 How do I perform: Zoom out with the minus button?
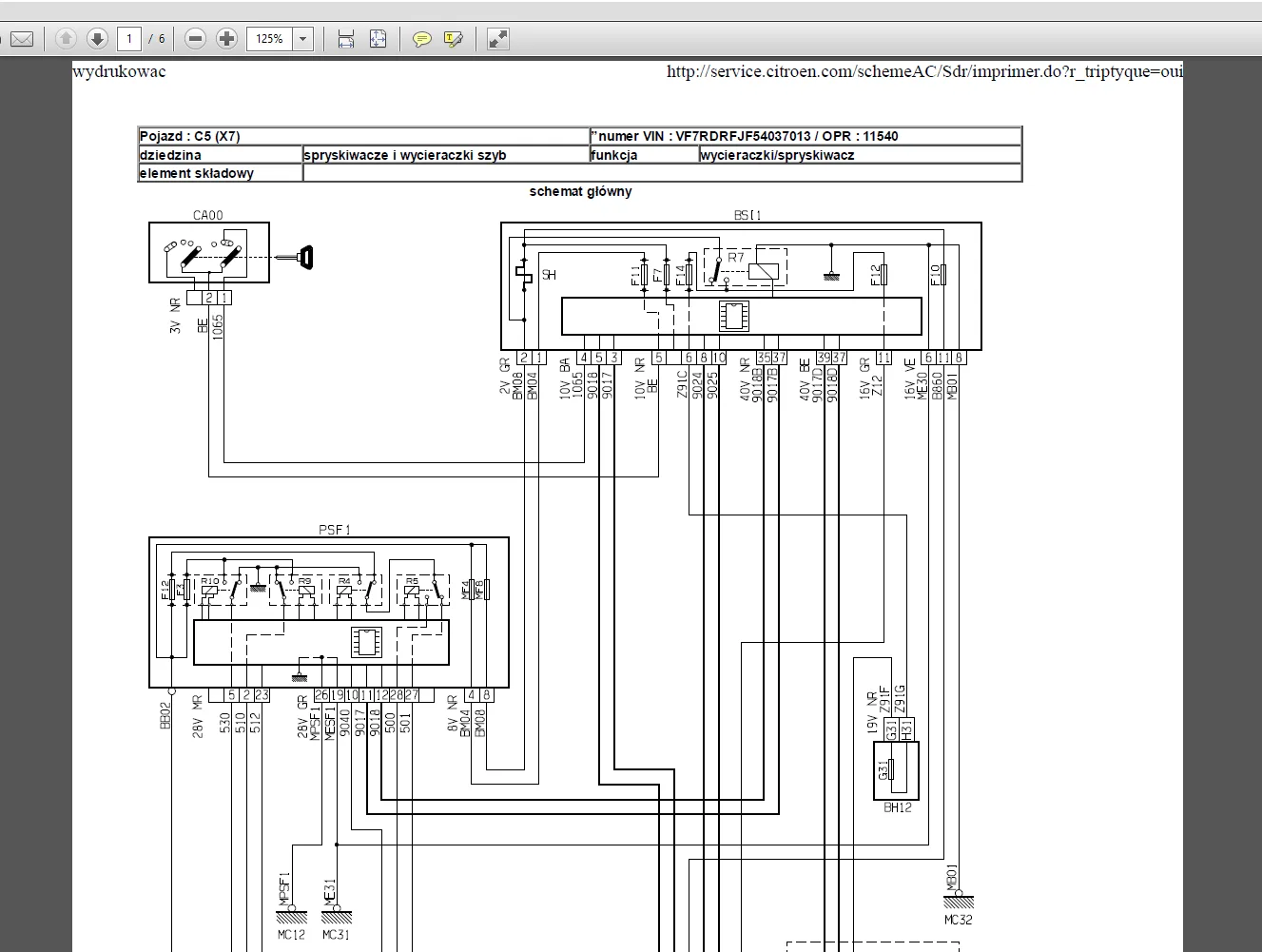tap(196, 39)
